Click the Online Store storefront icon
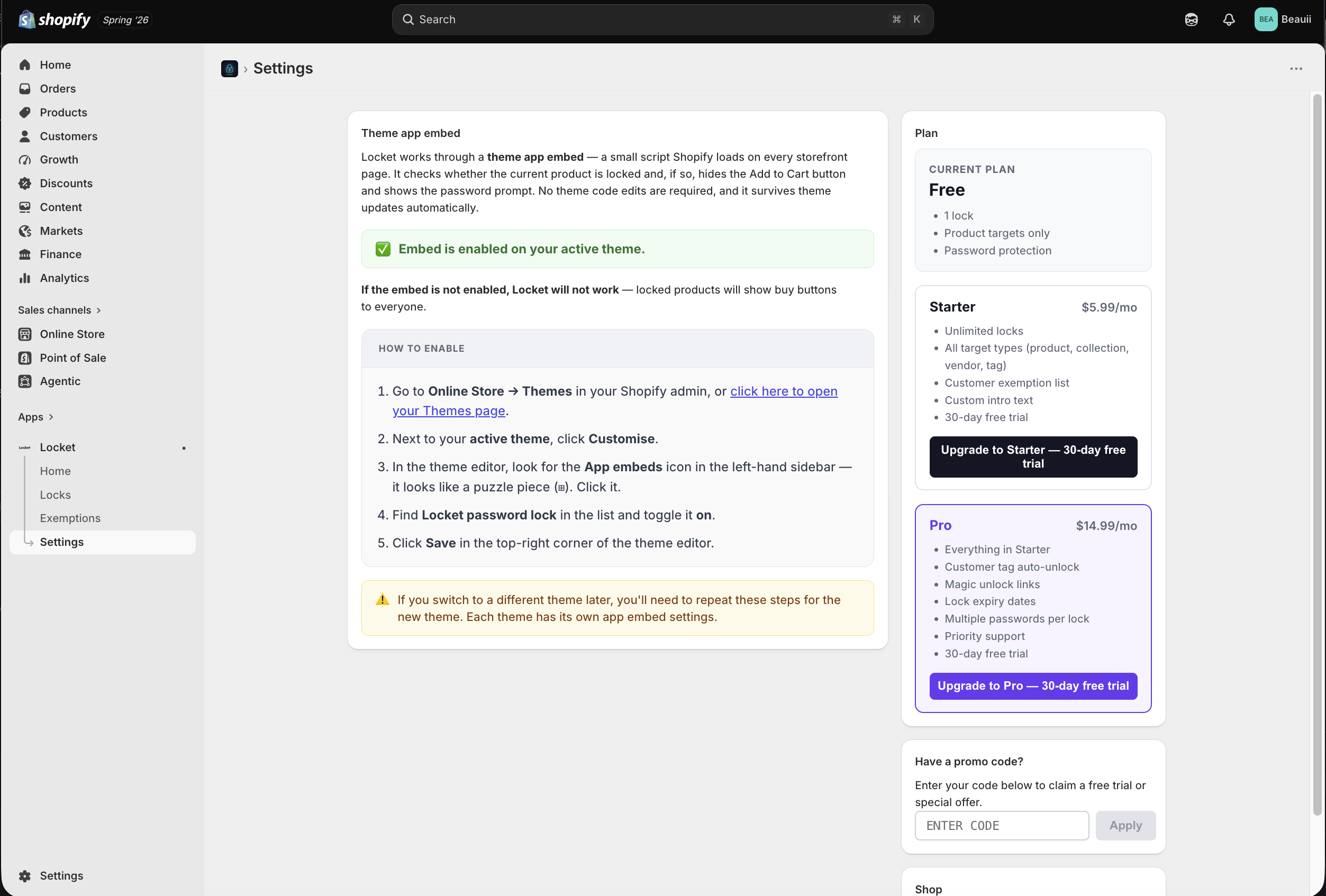Viewport: 1326px width, 896px height. click(x=24, y=334)
